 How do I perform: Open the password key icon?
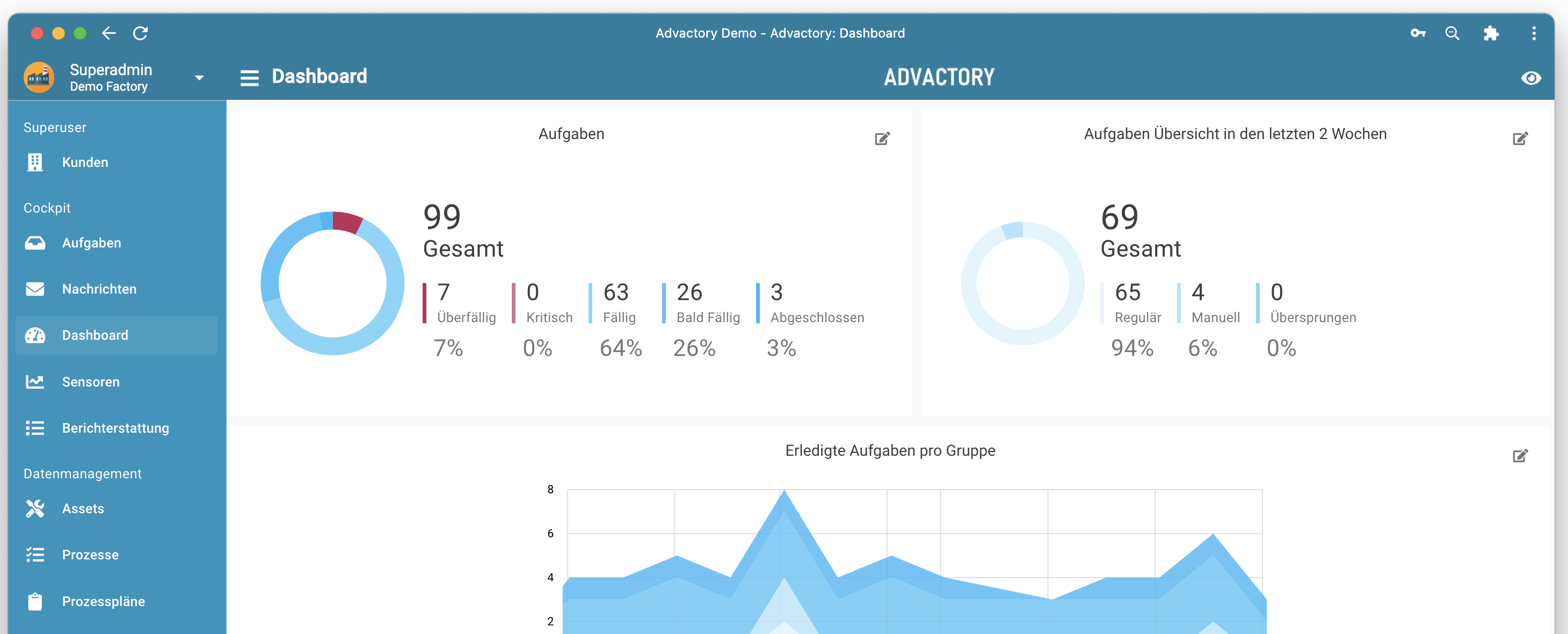[1418, 33]
